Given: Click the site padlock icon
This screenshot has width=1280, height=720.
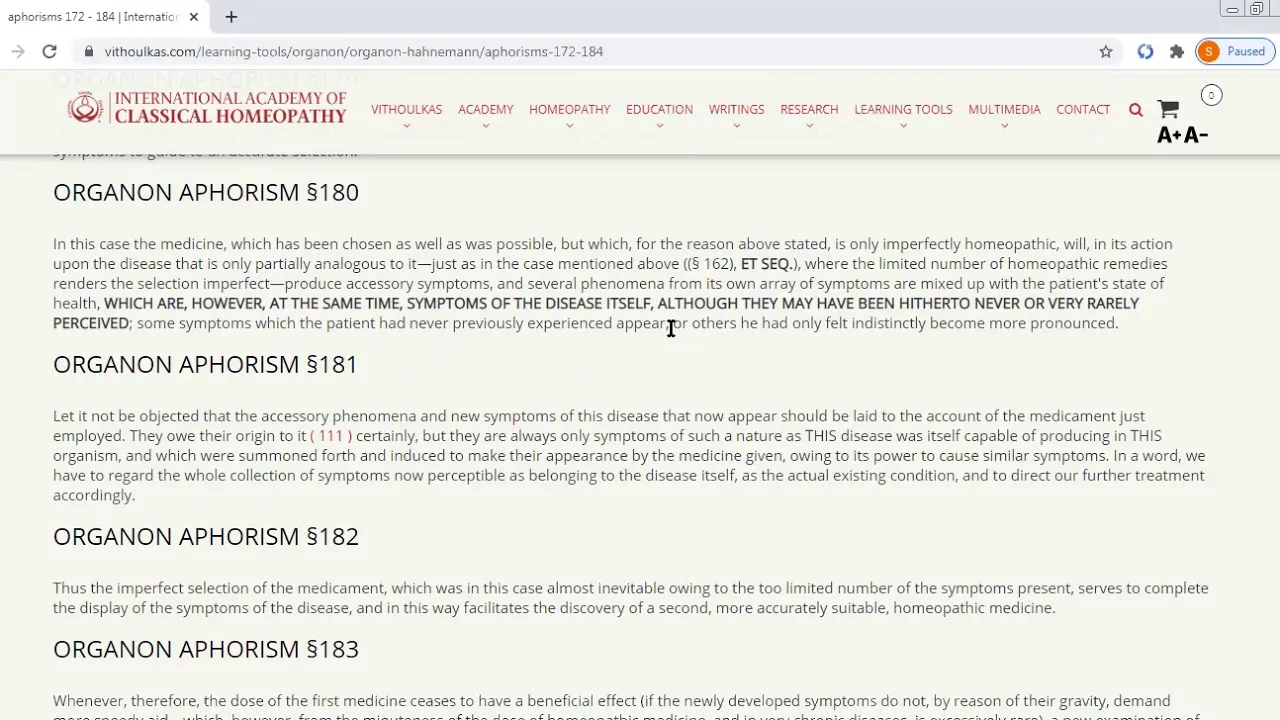Looking at the screenshot, I should (89, 51).
